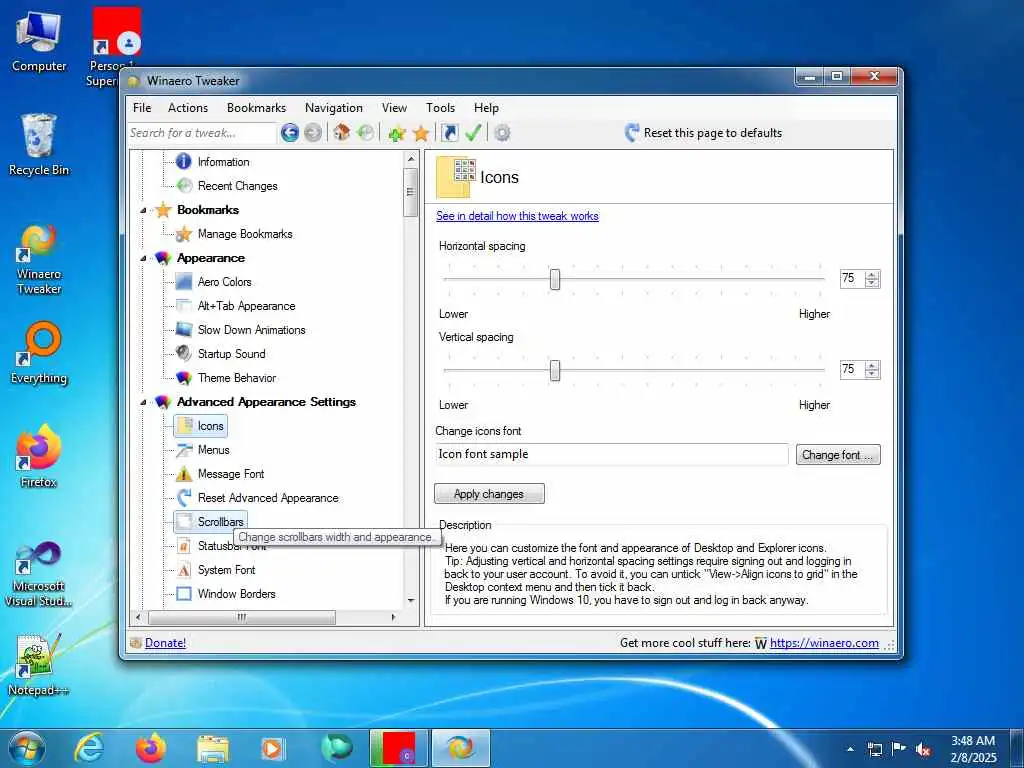Viewport: 1024px width, 768px height.
Task: Increase horizontal spacing with spinner up arrow
Action: [872, 275]
